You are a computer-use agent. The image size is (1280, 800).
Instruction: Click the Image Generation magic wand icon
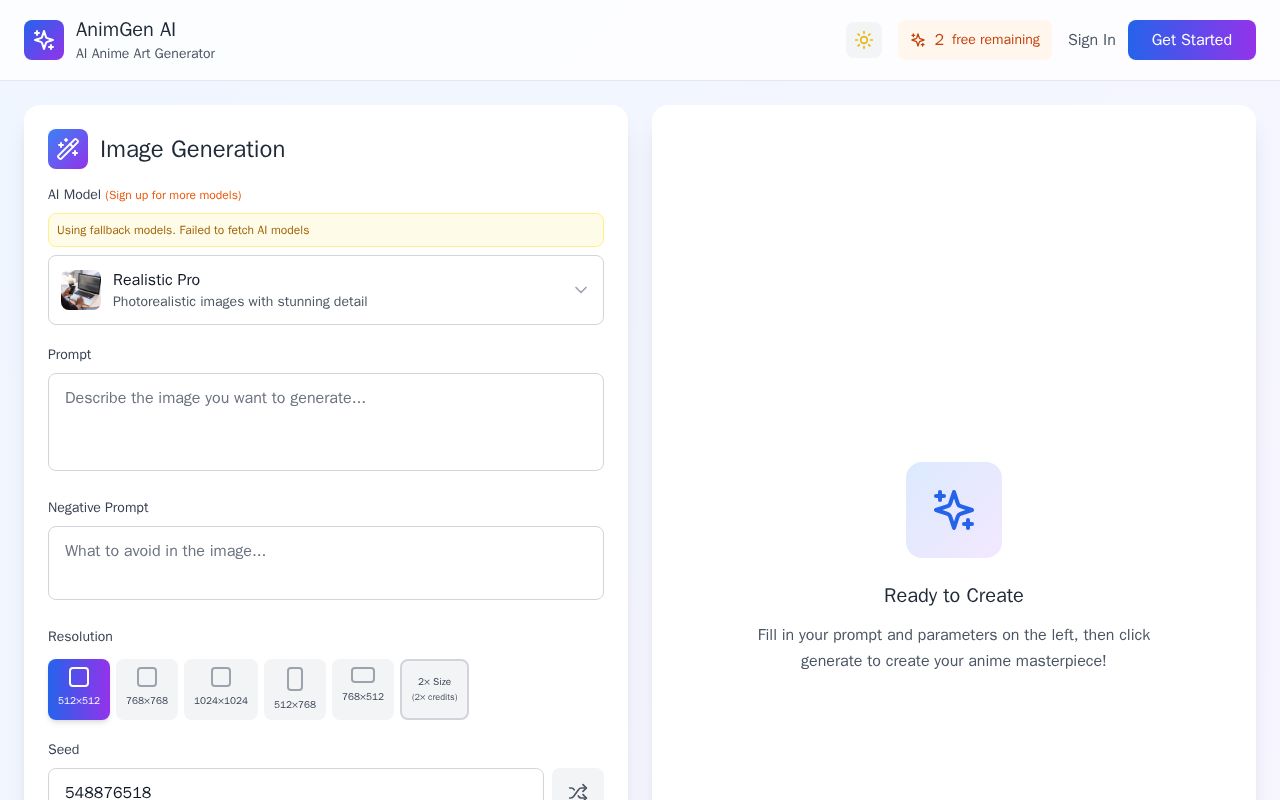pyautogui.click(x=68, y=149)
